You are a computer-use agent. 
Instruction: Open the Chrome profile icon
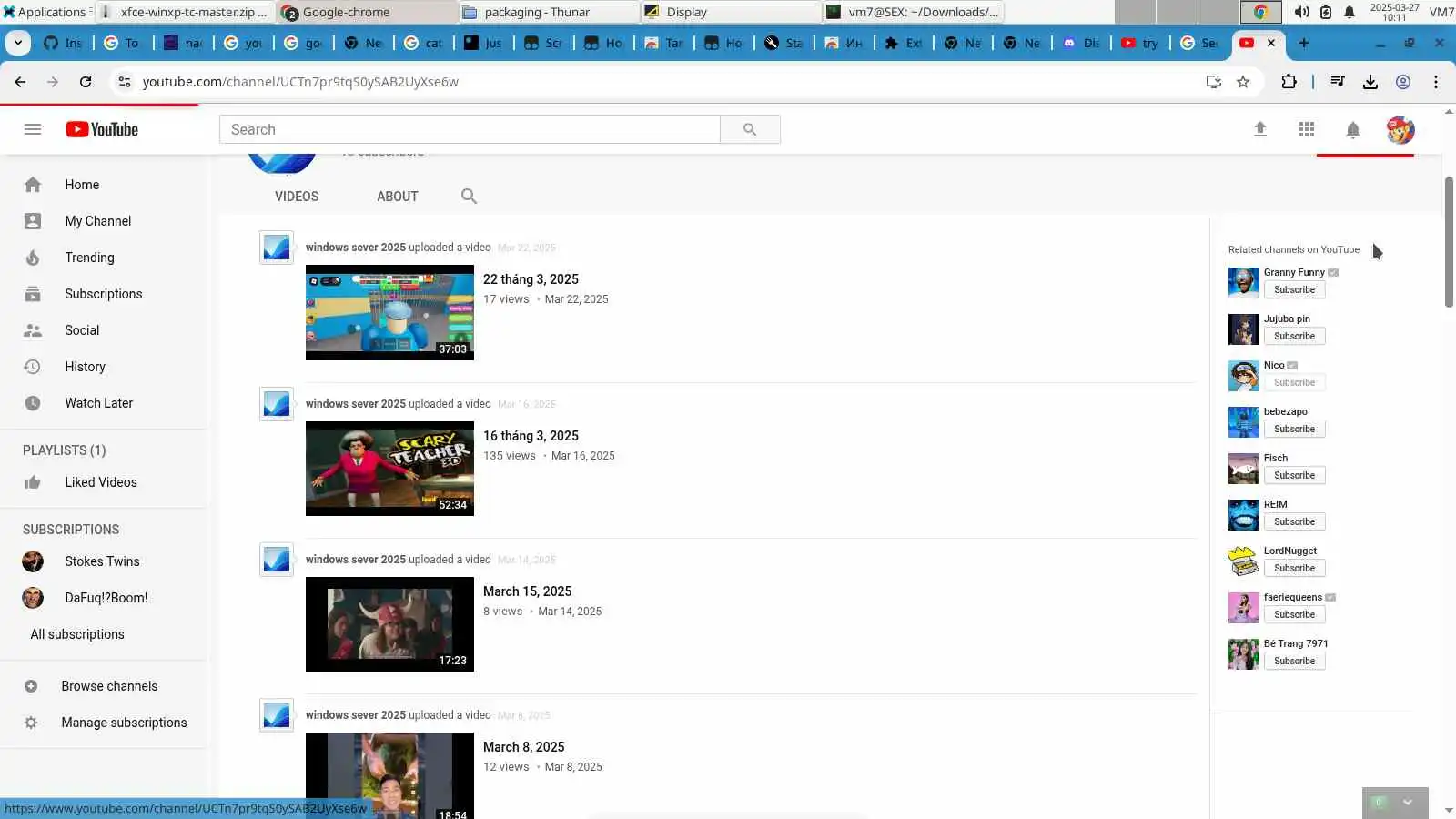[x=1403, y=82]
